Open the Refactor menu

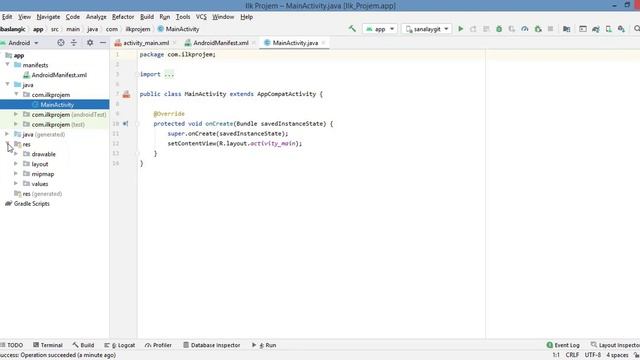pos(123,17)
